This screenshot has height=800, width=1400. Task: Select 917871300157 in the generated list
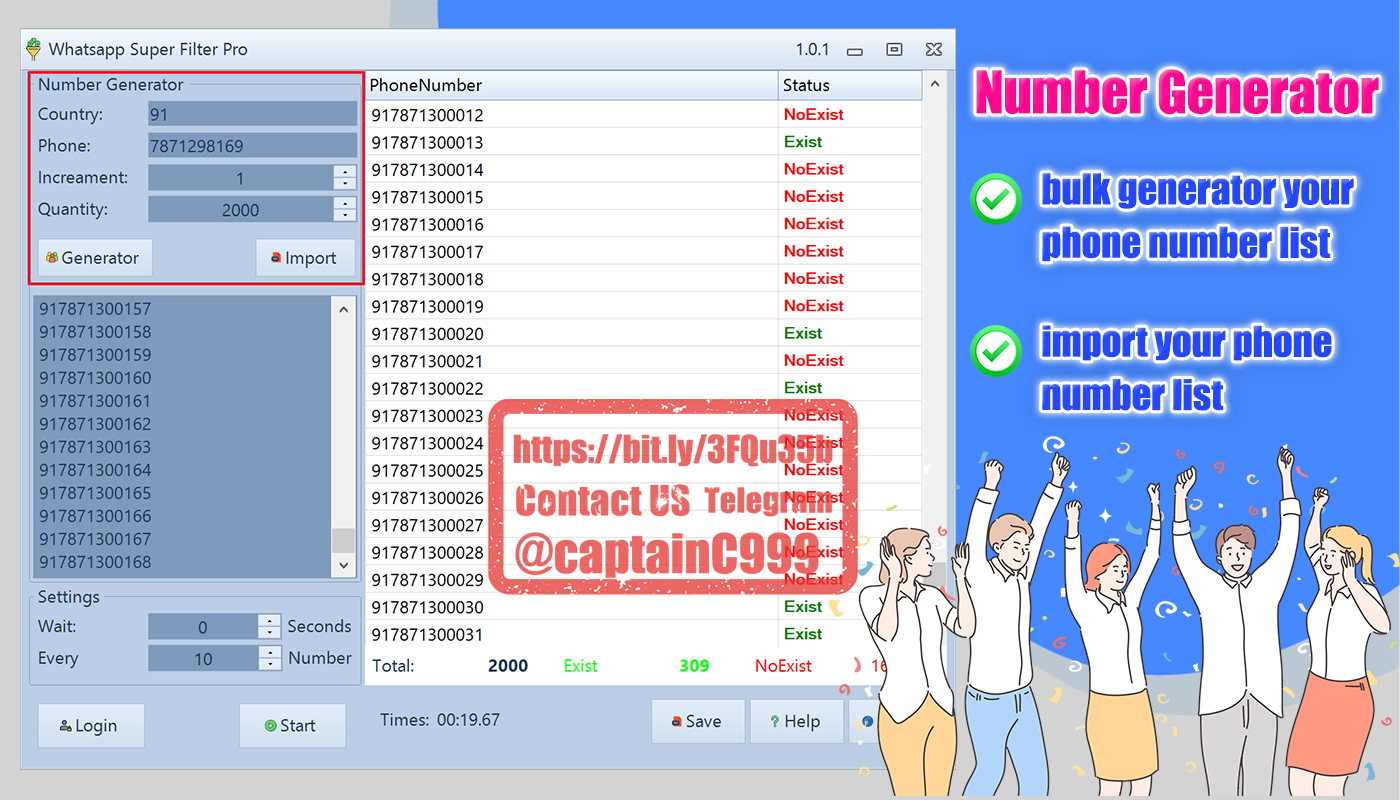[x=95, y=309]
